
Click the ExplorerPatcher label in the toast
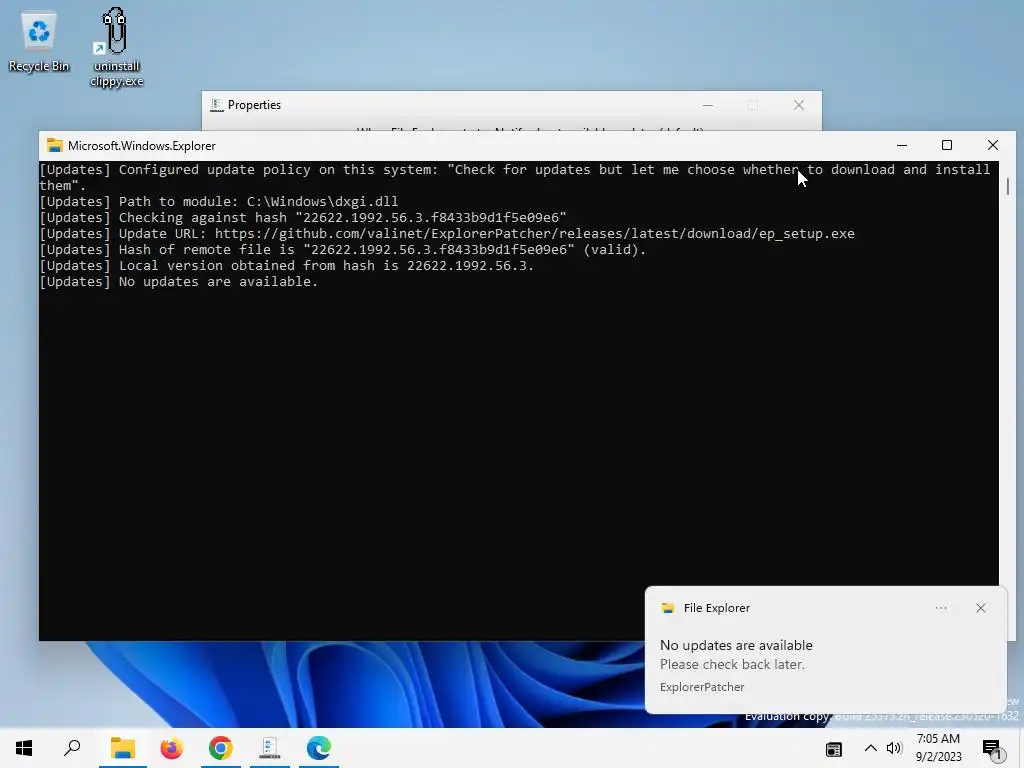click(702, 687)
